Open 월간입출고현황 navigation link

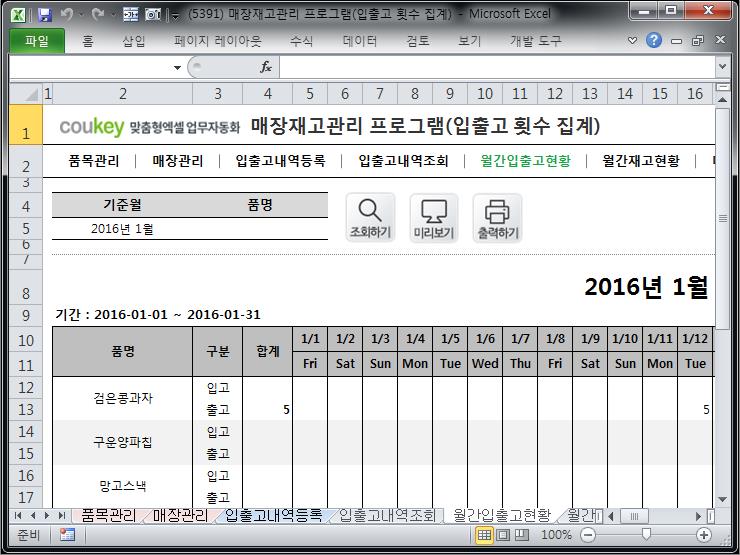click(525, 161)
